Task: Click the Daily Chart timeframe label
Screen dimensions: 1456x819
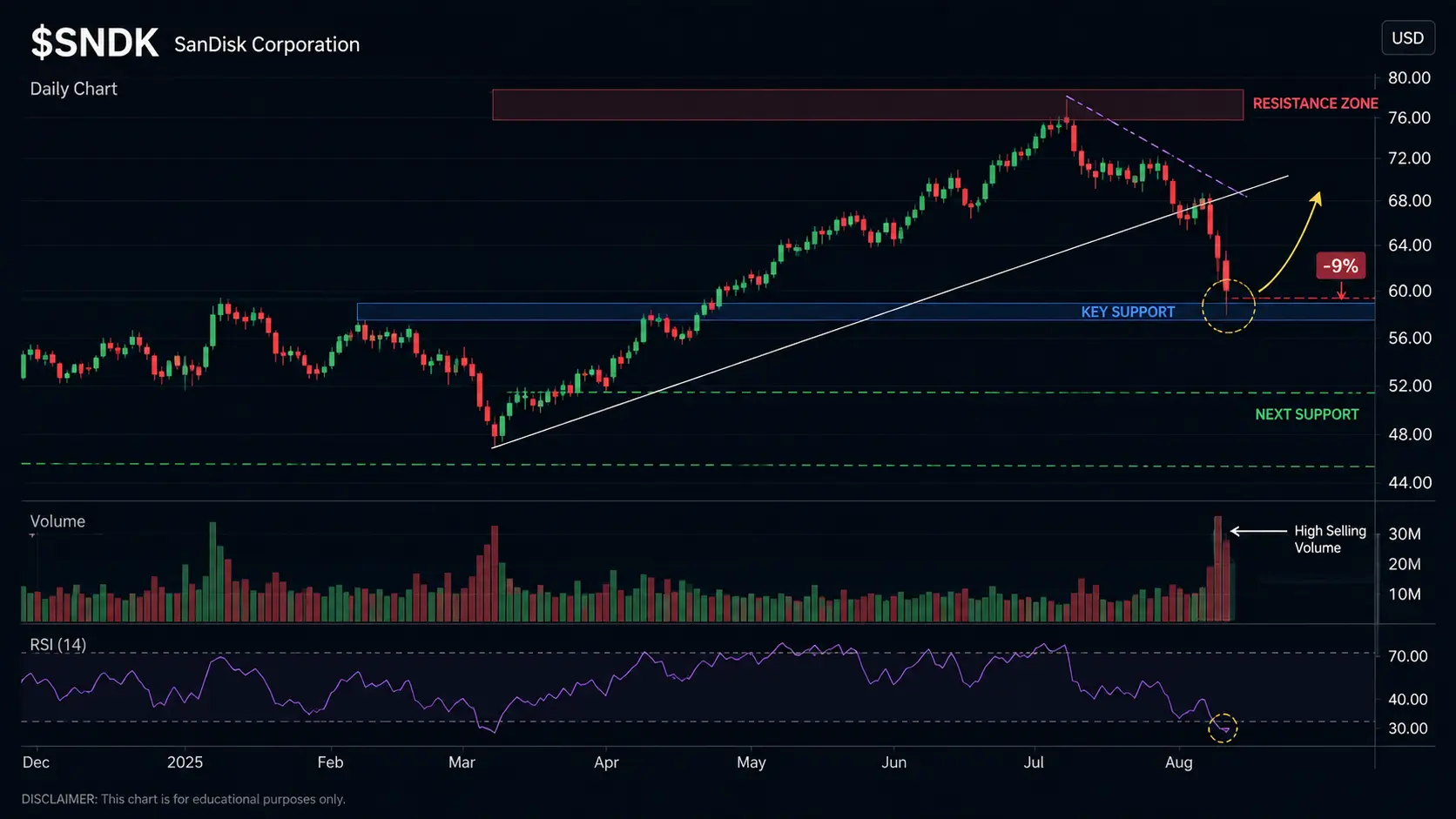Action: click(x=73, y=89)
